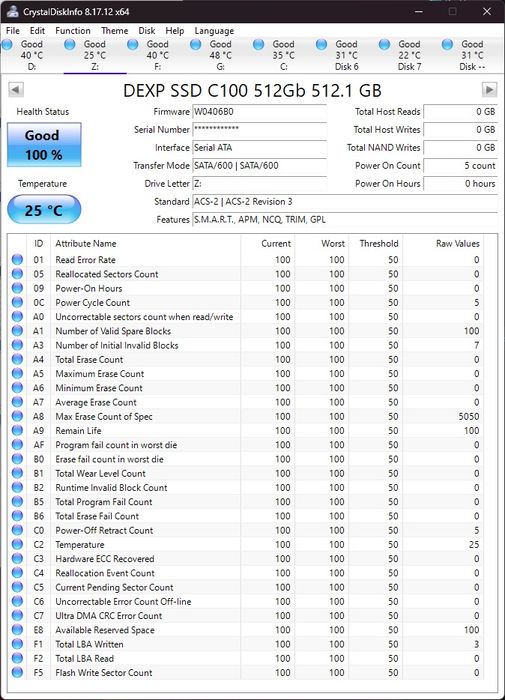Click the 25 °C temperature button
The width and height of the screenshot is (505, 700).
click(44, 209)
